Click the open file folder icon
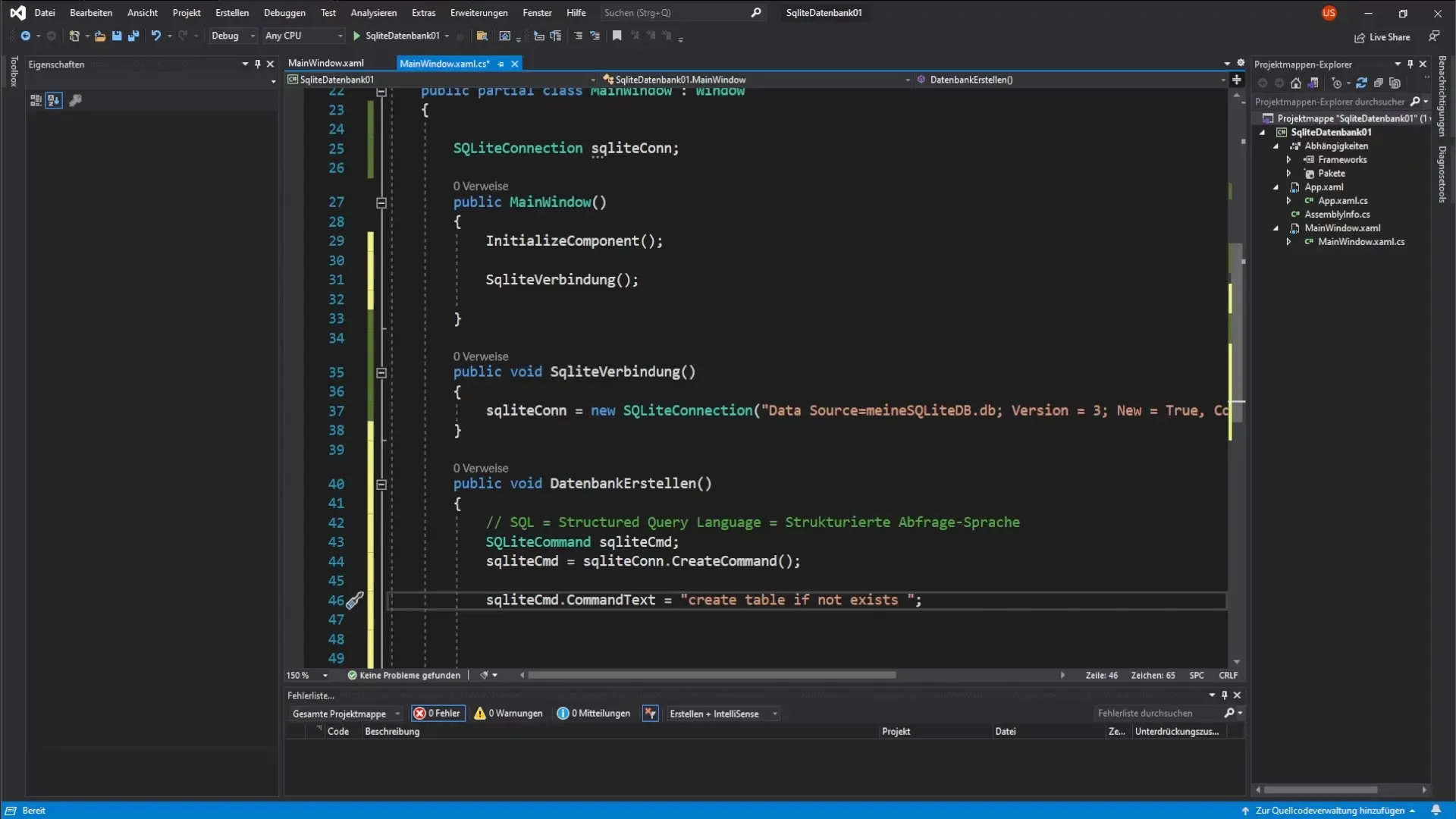The height and width of the screenshot is (819, 1456). [99, 36]
